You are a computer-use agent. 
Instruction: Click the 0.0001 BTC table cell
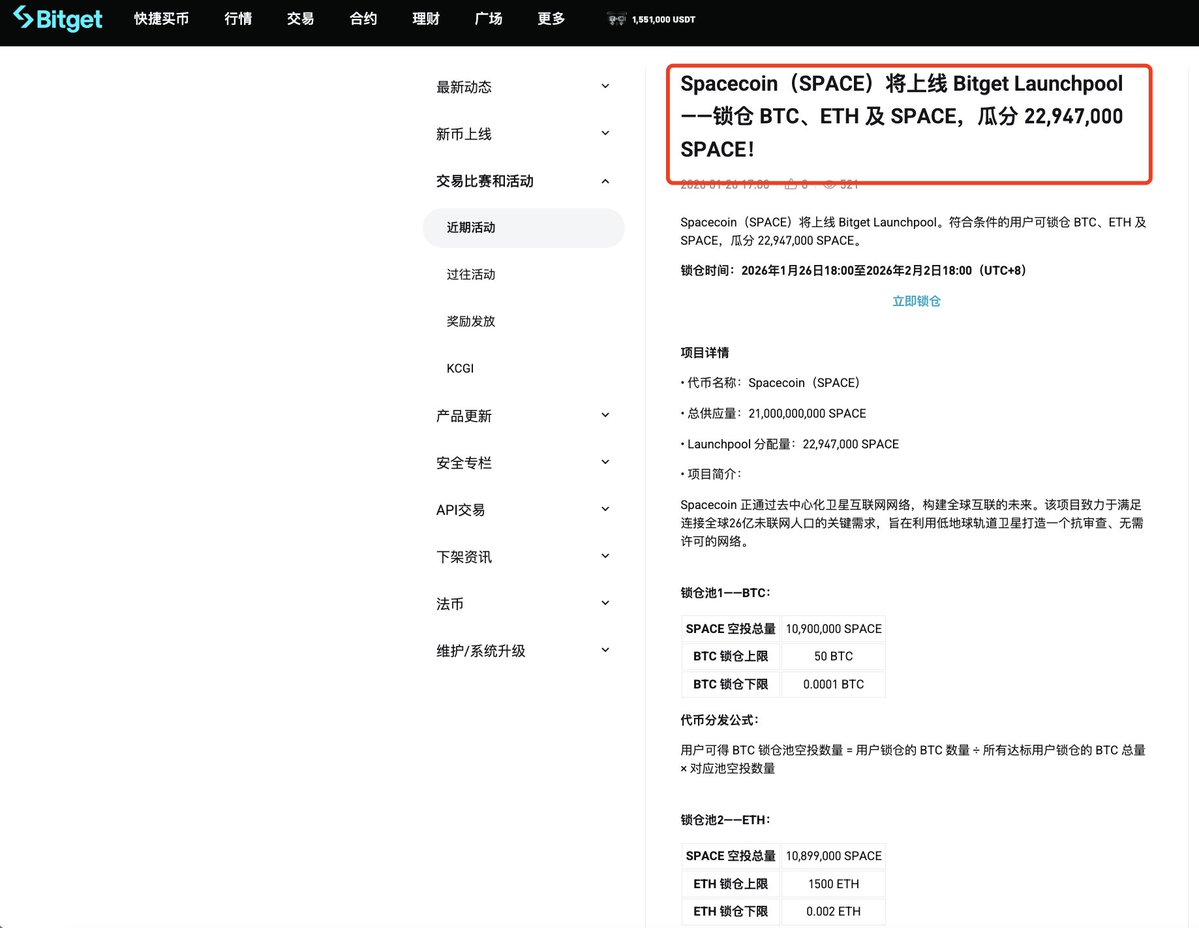coord(833,684)
